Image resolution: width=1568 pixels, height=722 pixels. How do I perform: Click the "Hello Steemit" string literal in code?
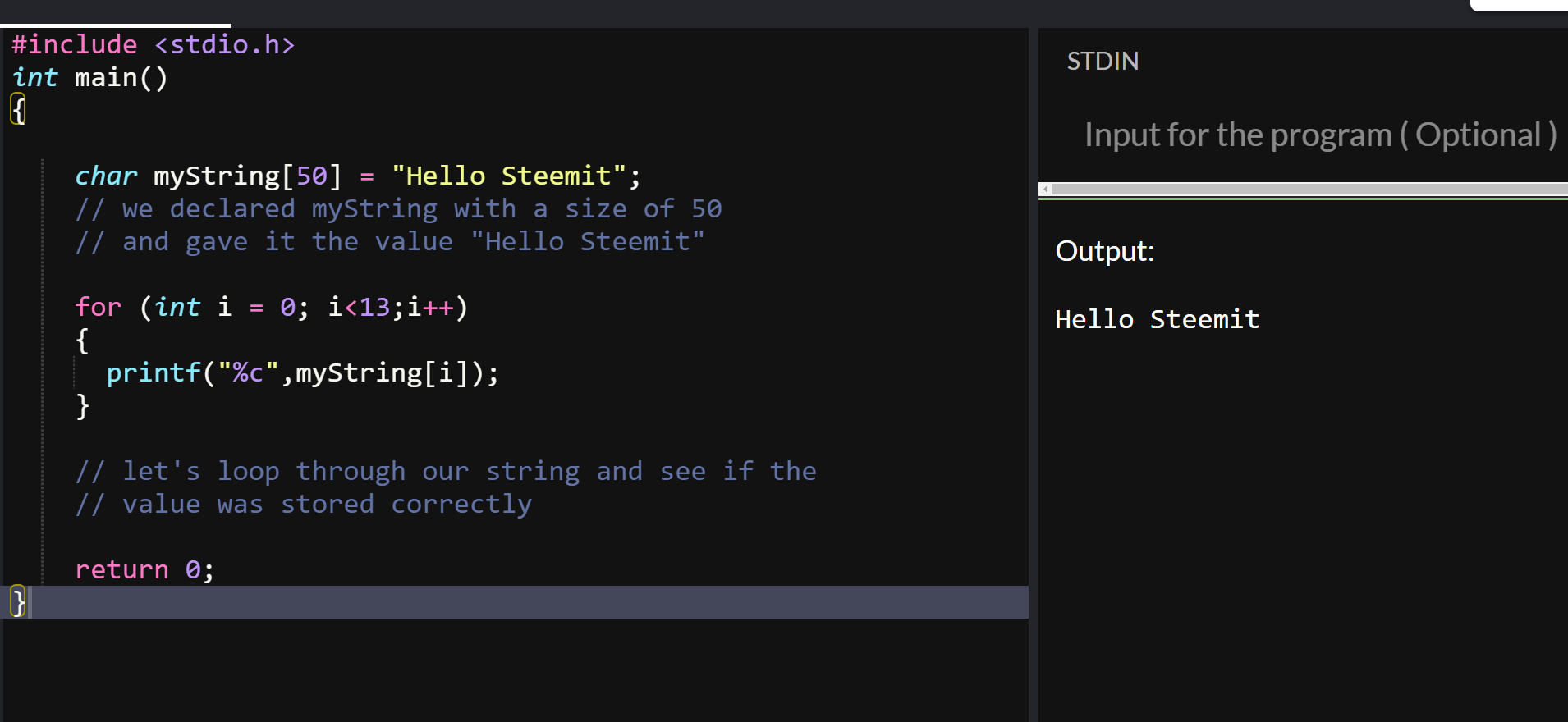(509, 176)
